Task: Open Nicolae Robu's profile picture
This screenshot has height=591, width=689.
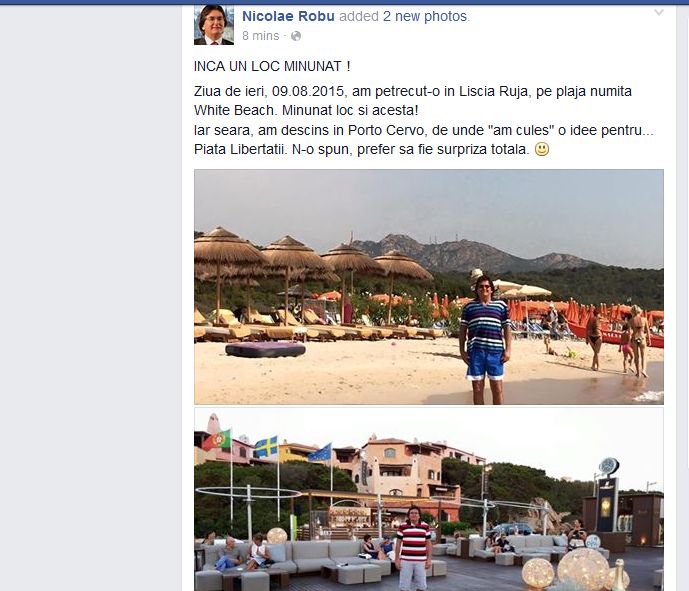Action: tap(214, 25)
